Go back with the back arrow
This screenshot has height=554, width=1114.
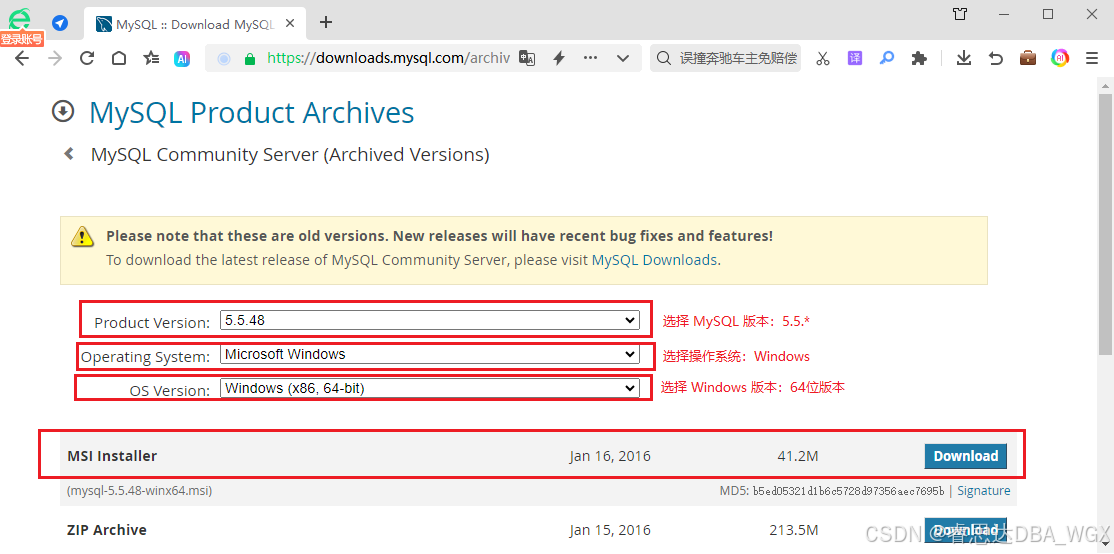click(22, 58)
